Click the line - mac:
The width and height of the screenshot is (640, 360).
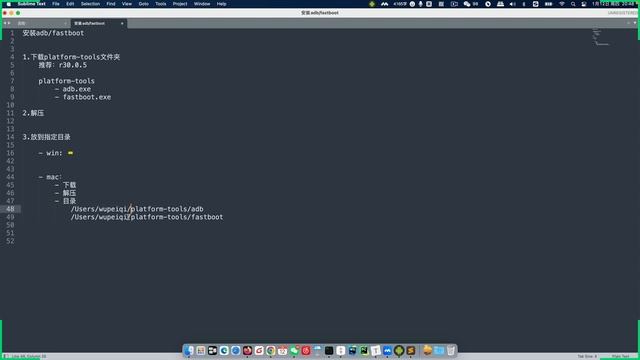point(50,177)
